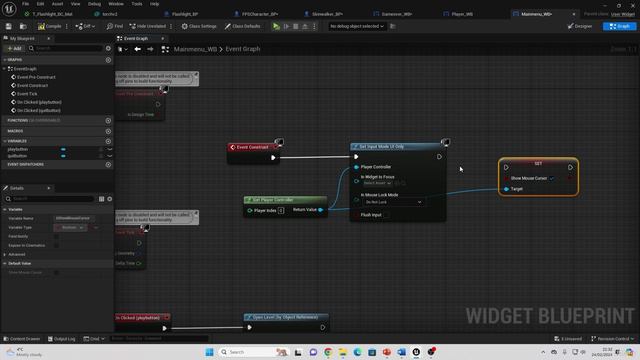This screenshot has width=640, height=360.
Task: Click the graph icon before Mainmenu_WB breadcrumb
Action: point(165,49)
